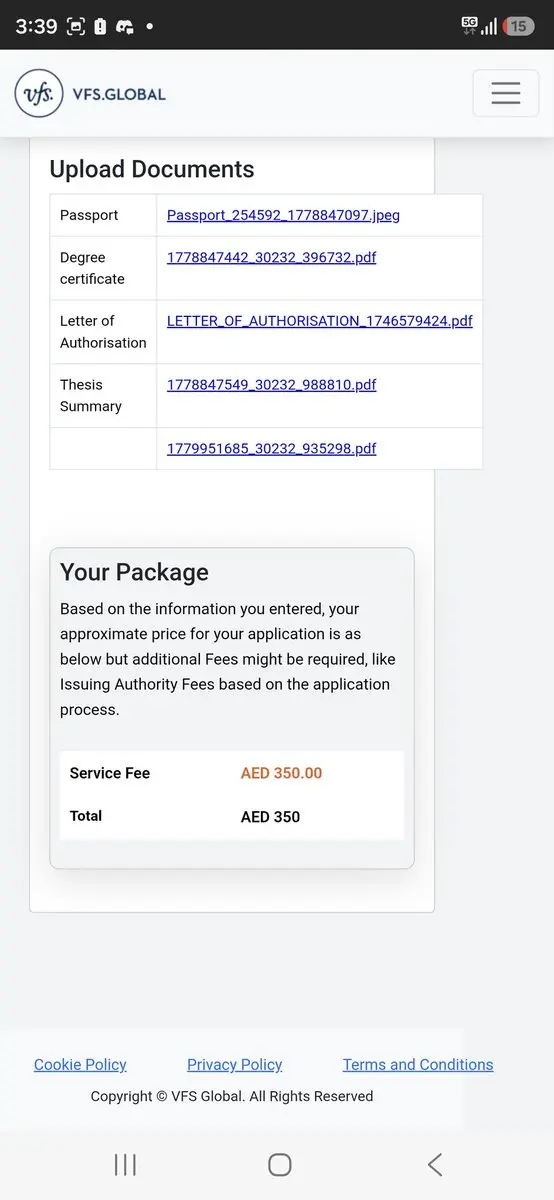Image resolution: width=554 pixels, height=1200 pixels.
Task: Tap the Android back navigation icon
Action: pyautogui.click(x=435, y=1164)
